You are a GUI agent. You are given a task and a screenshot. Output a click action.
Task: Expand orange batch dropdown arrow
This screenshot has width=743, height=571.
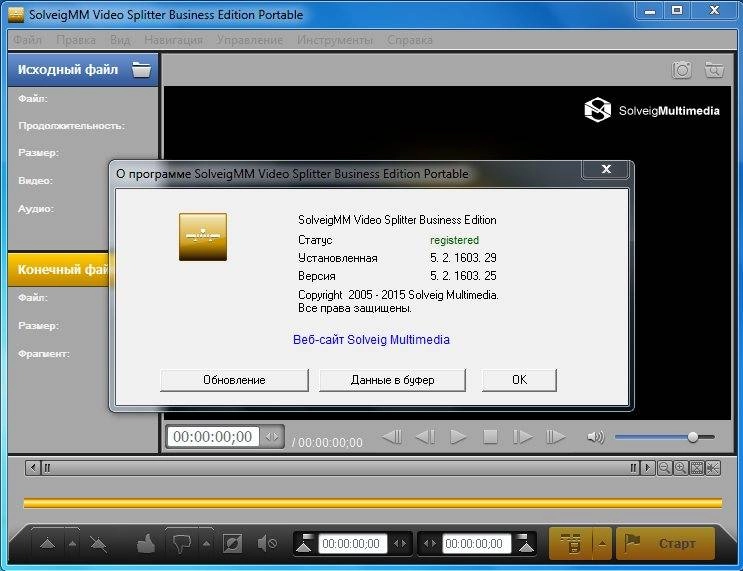click(602, 543)
